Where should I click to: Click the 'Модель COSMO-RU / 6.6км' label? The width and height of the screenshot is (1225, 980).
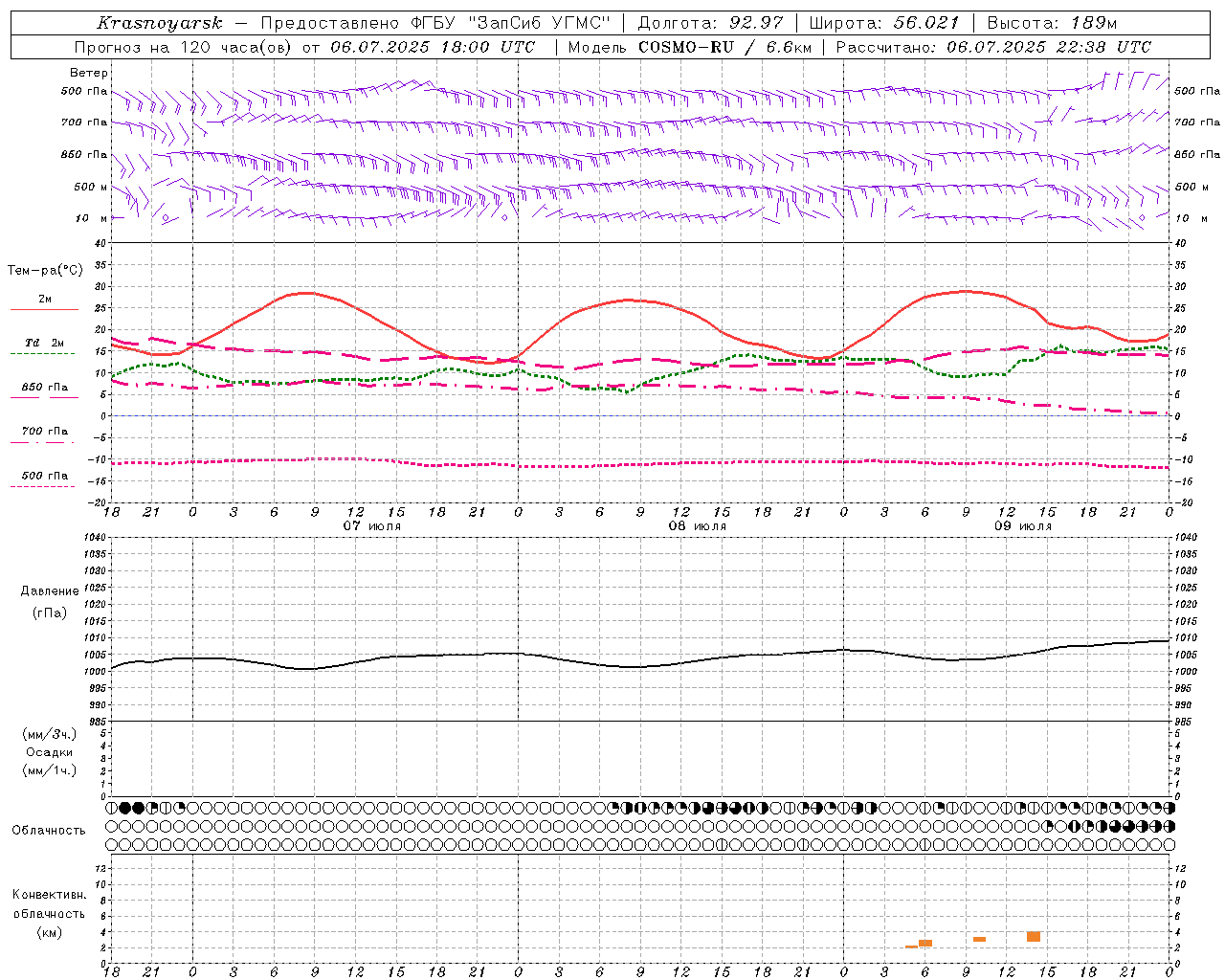[x=690, y=47]
